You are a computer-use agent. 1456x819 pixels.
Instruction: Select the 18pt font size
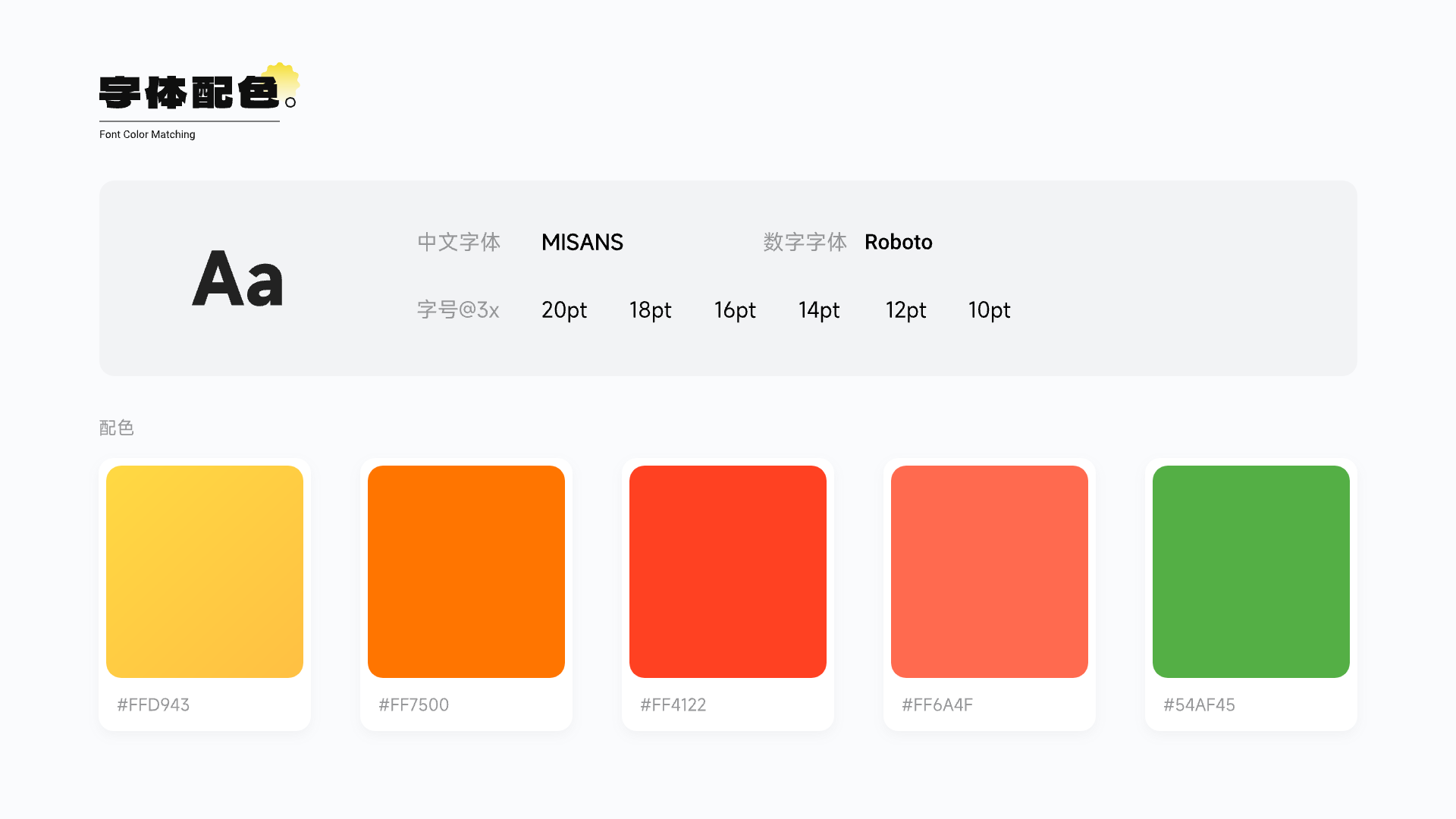[651, 310]
